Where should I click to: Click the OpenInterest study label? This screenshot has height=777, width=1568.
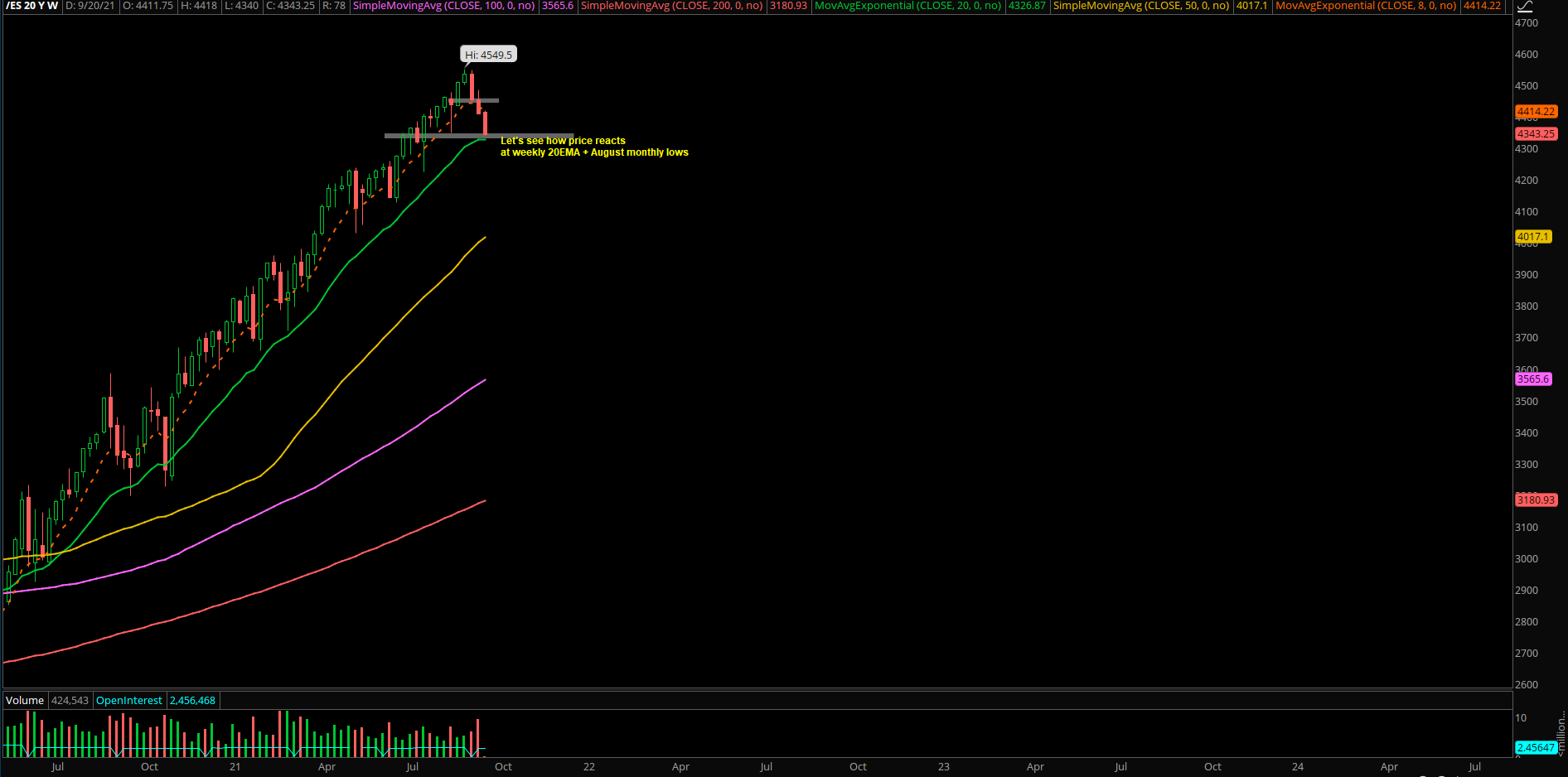tap(129, 701)
